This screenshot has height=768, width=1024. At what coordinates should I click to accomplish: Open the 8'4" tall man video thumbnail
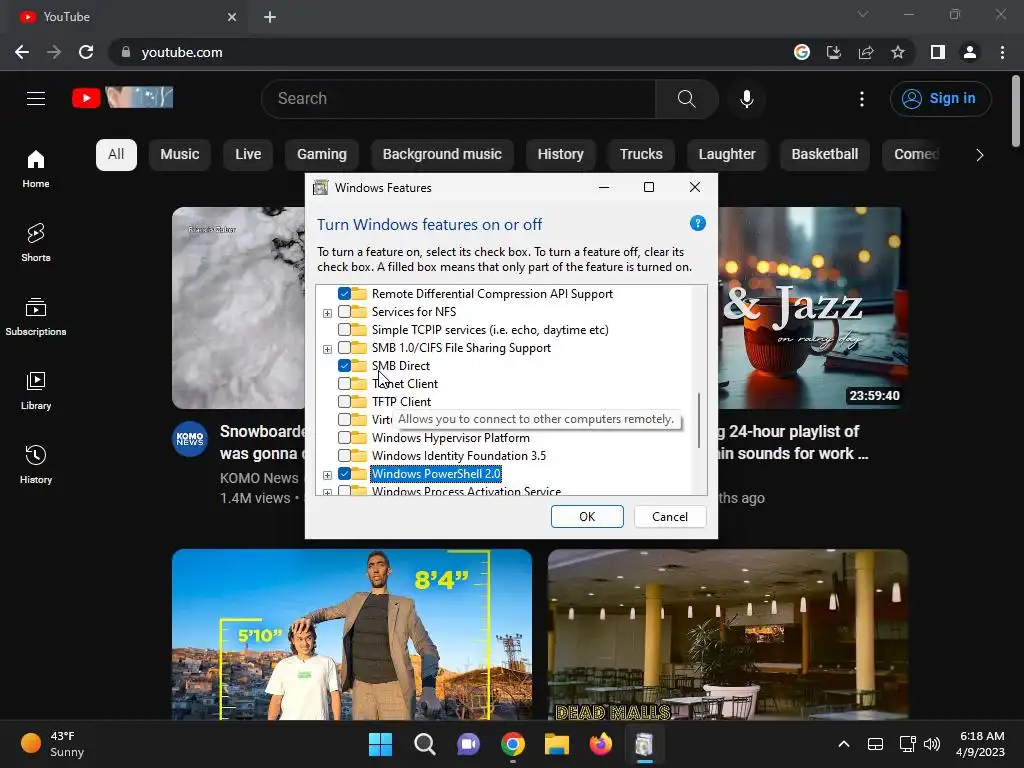352,634
